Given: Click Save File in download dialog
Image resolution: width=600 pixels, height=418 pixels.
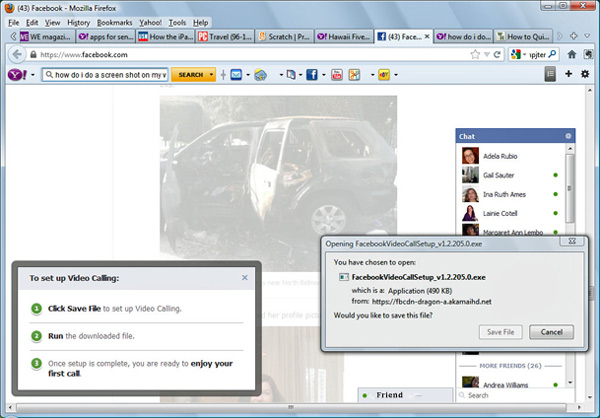Looking at the screenshot, I should pyautogui.click(x=501, y=332).
